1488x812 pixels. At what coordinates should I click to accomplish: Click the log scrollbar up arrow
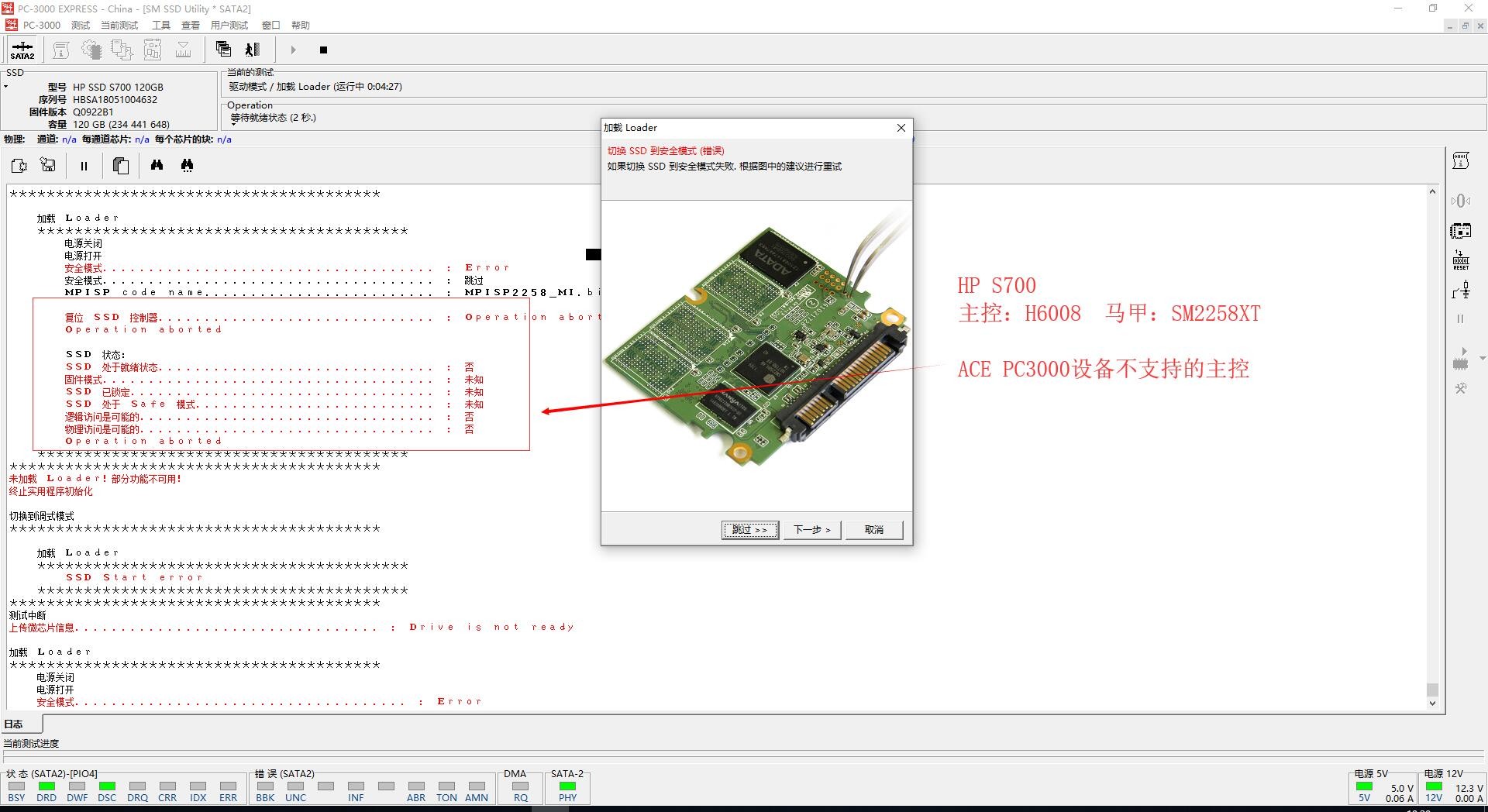1432,191
